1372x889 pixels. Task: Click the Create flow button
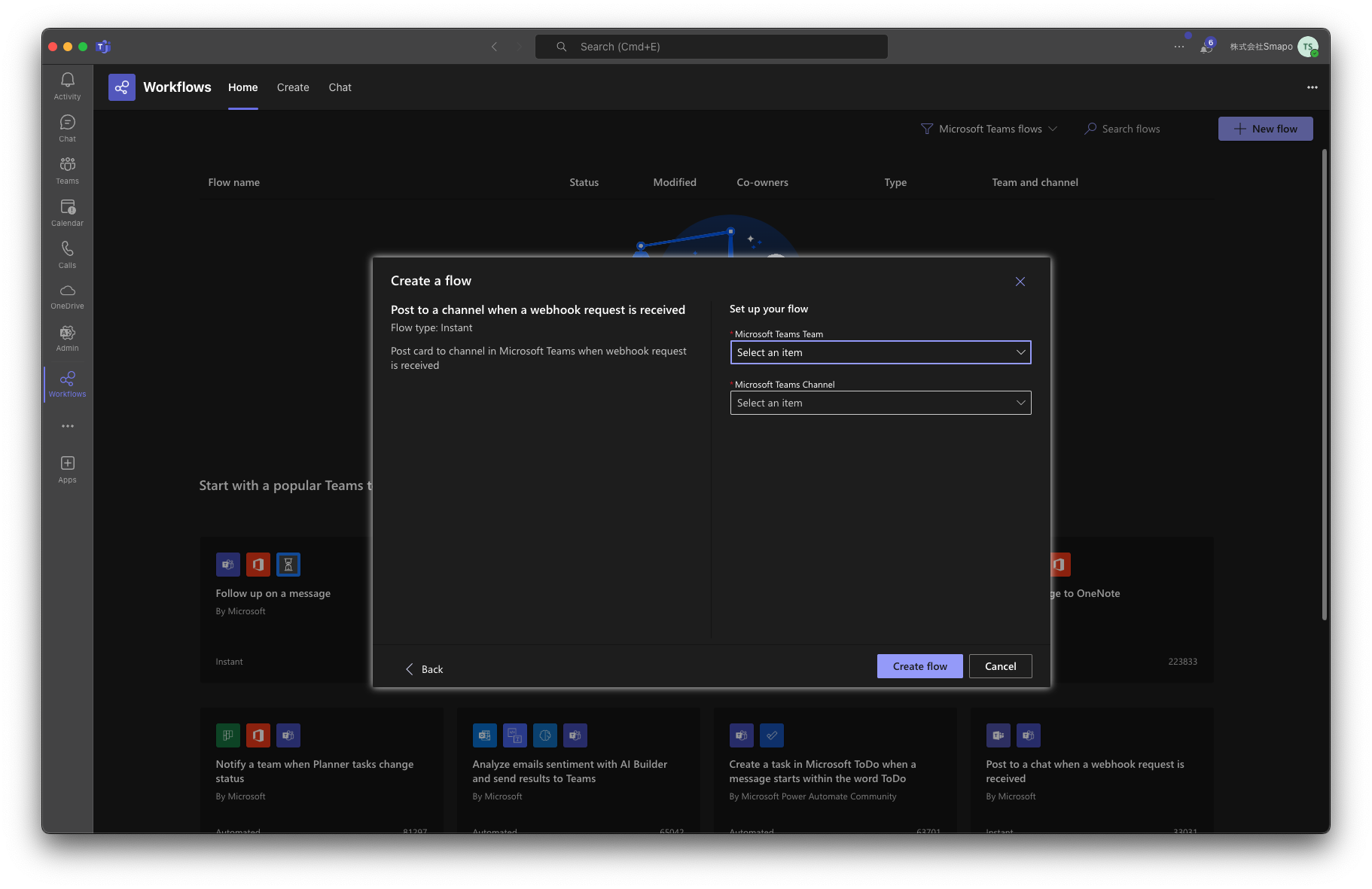[x=920, y=666]
